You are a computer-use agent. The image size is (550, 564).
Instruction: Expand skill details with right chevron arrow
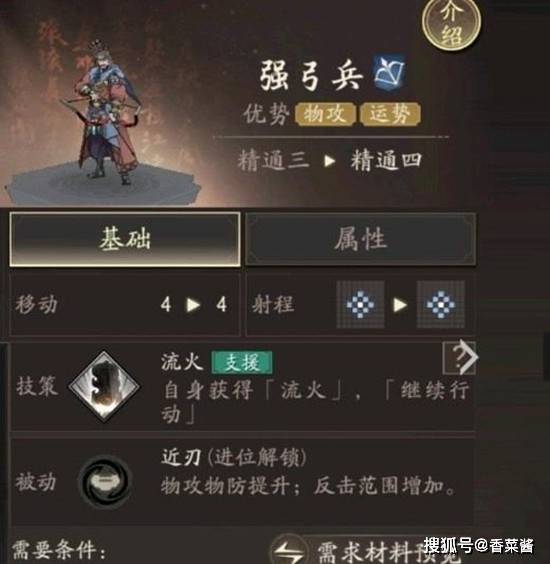pyautogui.click(x=460, y=358)
